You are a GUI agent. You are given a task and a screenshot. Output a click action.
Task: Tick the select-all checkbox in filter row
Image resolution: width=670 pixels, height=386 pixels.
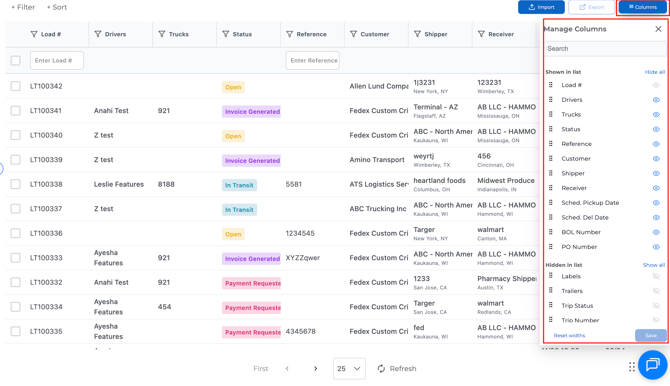pos(15,61)
